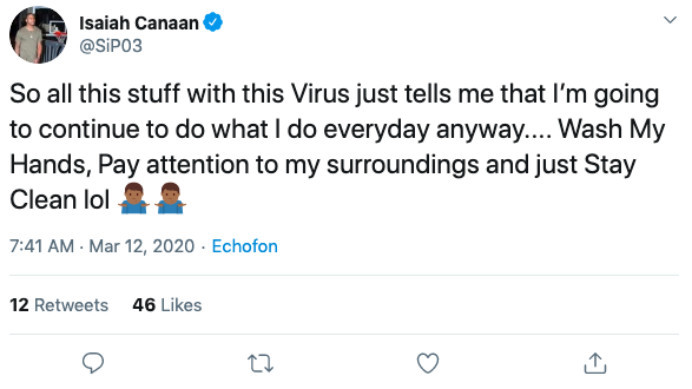Click the Isaiah Canaan display name
Image resolution: width=692 pixels, height=389 pixels.
(x=139, y=23)
